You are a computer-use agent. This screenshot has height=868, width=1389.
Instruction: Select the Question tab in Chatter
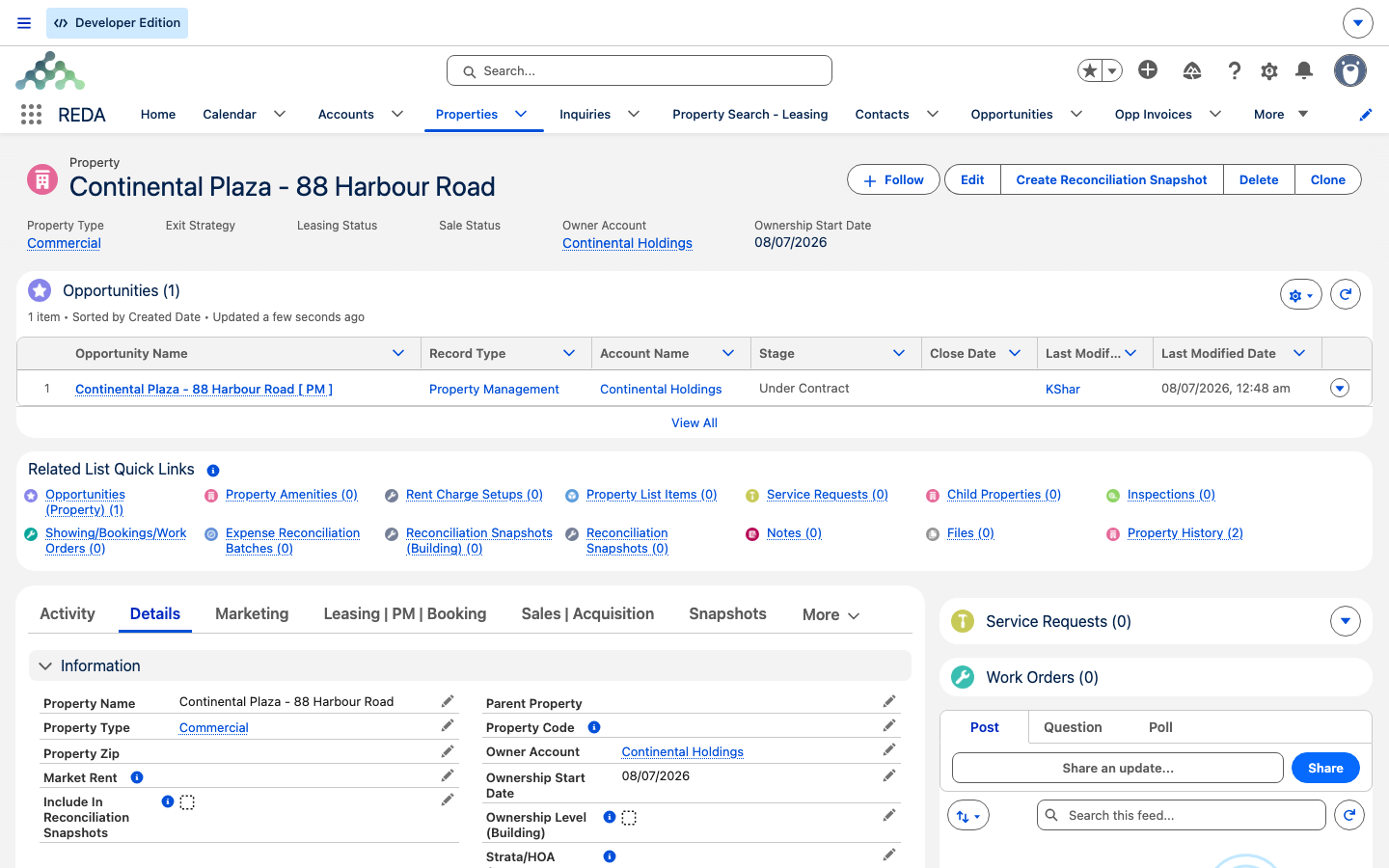(x=1073, y=727)
